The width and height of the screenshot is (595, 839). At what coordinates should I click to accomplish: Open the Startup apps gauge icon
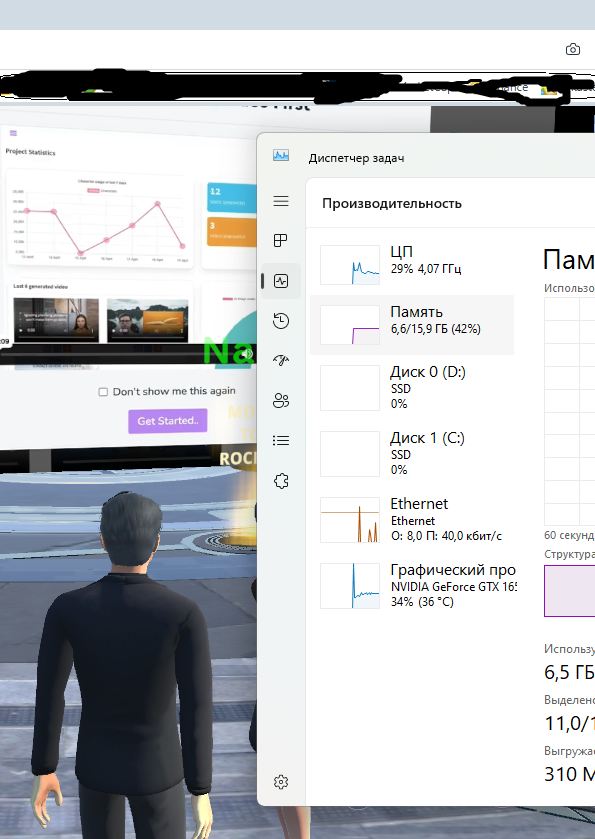281,361
